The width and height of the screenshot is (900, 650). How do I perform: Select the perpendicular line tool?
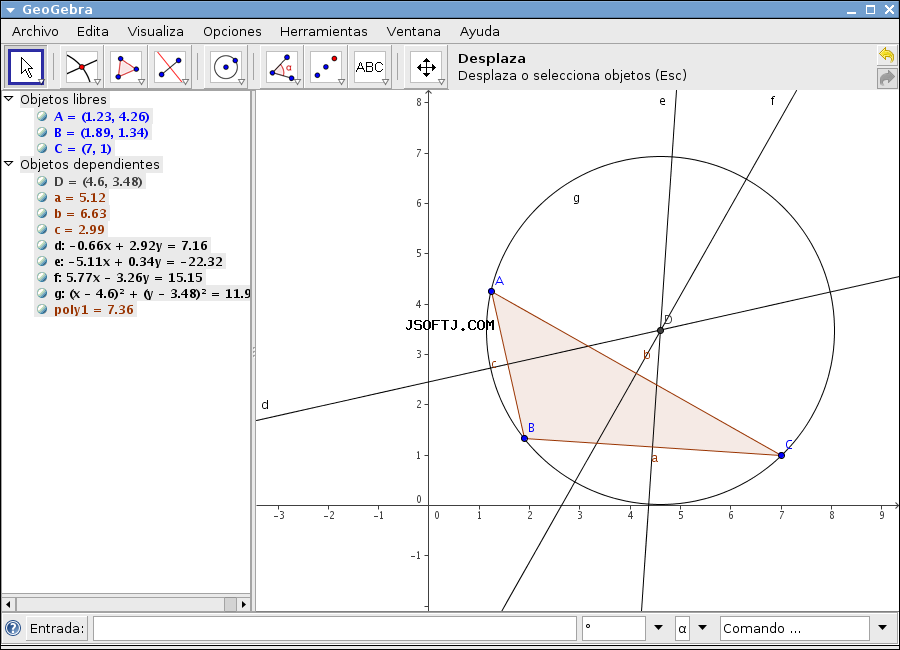click(x=170, y=67)
